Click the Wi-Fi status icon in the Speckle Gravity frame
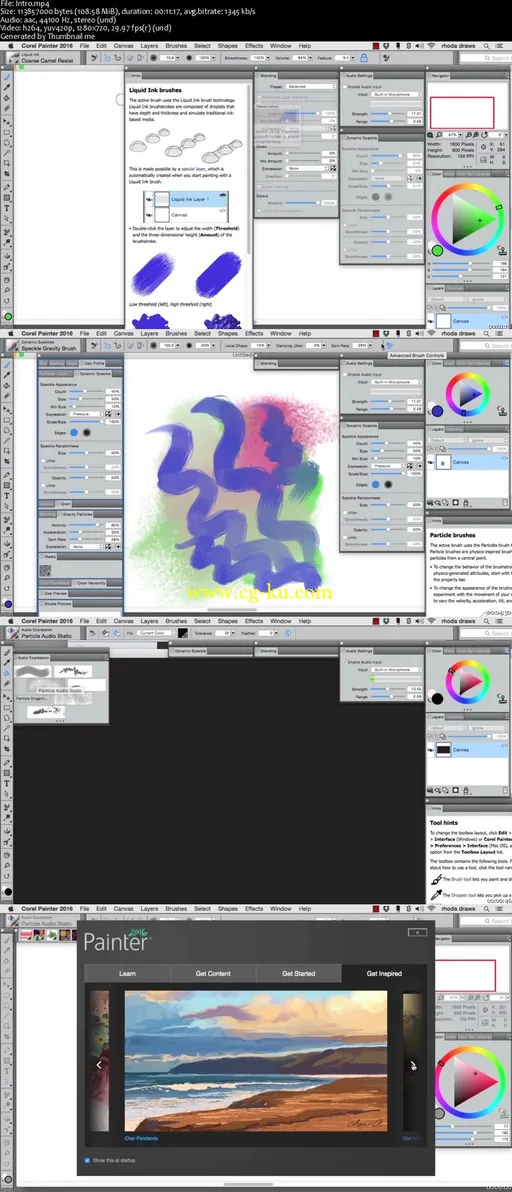This screenshot has width=512, height=1192. (431, 333)
